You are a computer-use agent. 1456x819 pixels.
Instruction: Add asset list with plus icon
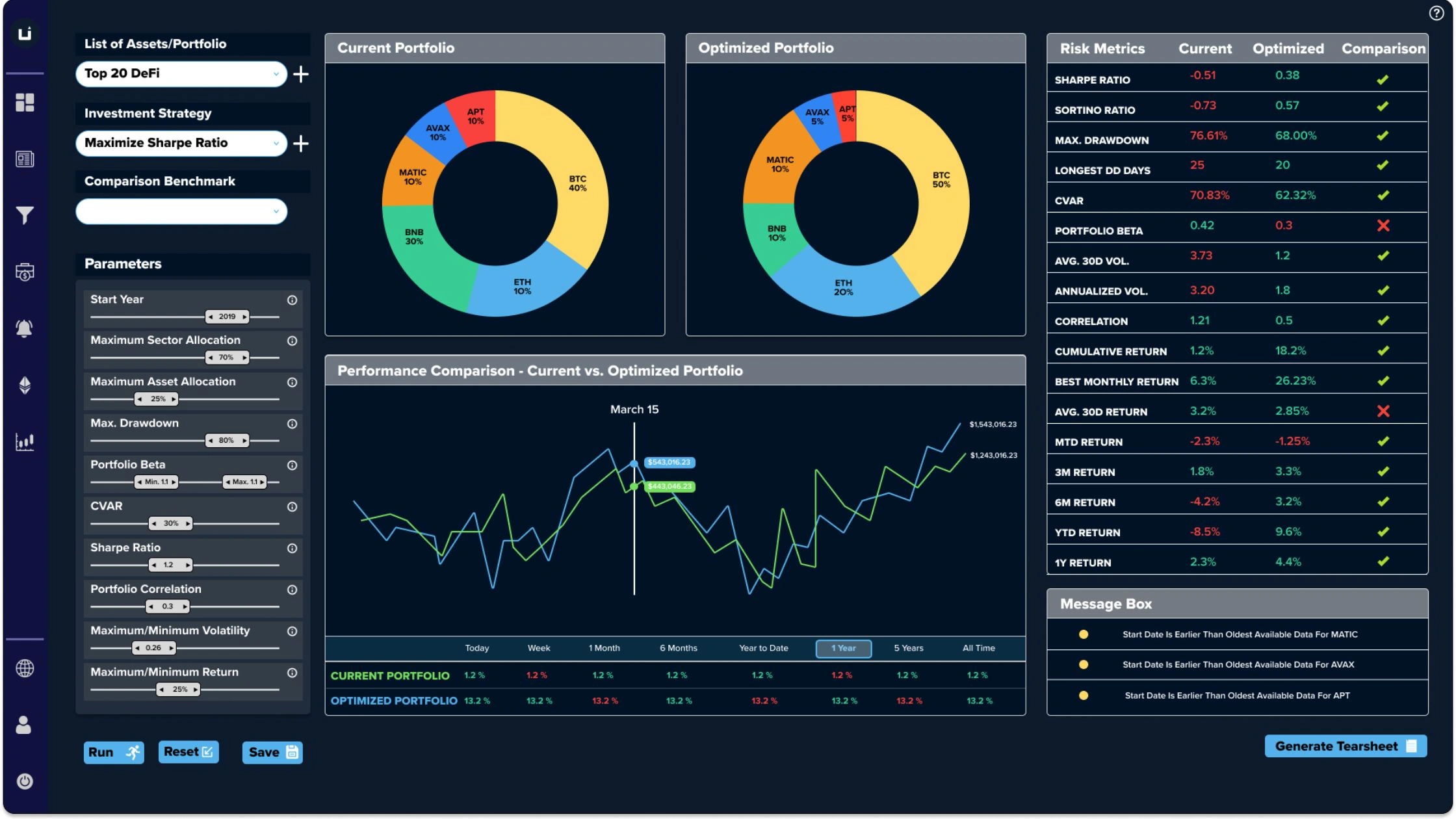tap(301, 74)
